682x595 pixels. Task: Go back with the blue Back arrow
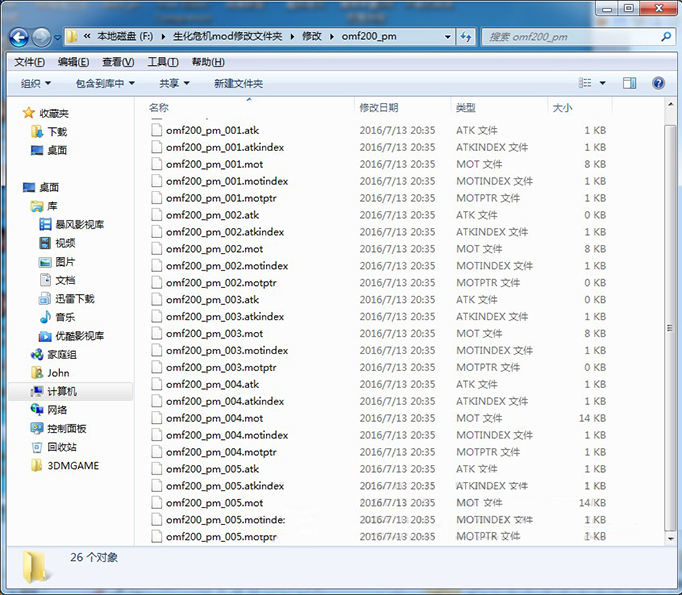click(19, 37)
